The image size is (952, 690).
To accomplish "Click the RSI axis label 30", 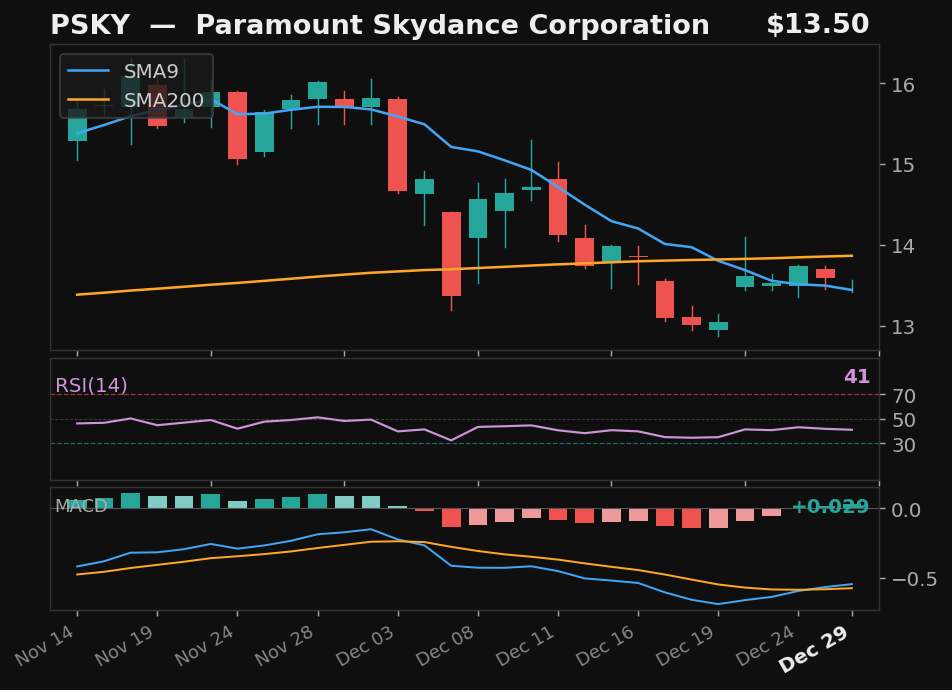I will tap(903, 445).
